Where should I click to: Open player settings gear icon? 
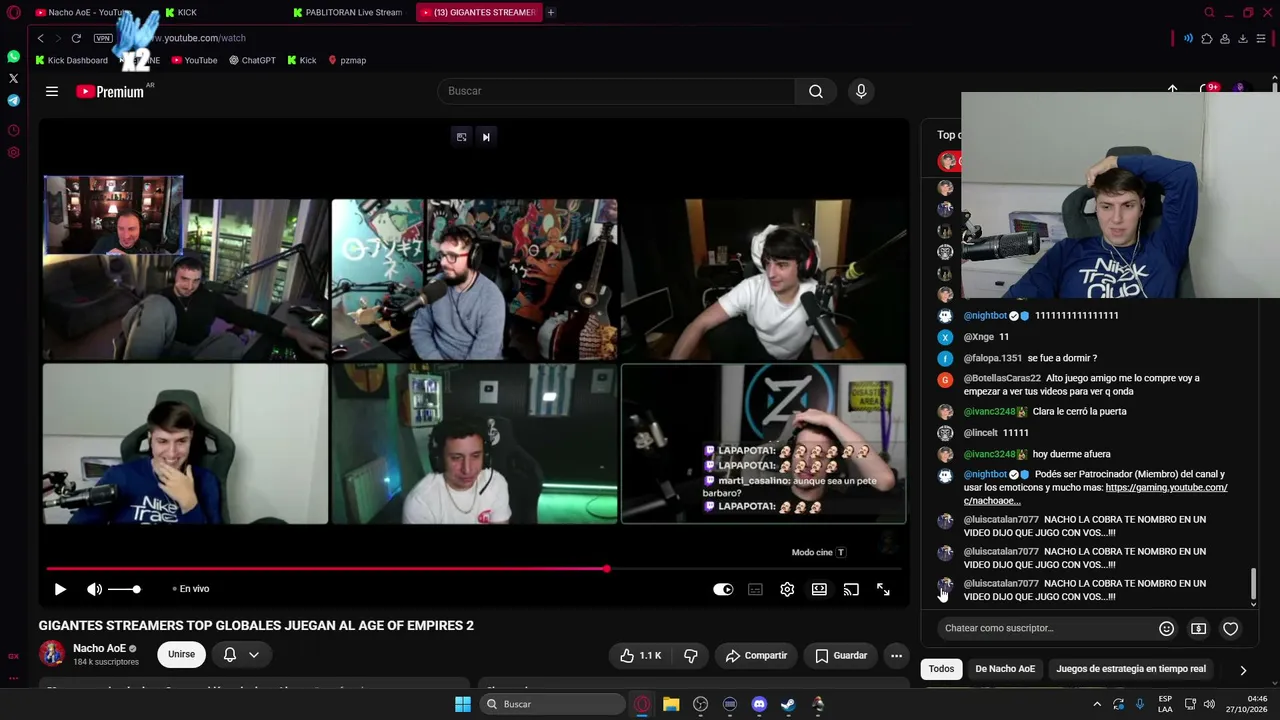[787, 589]
